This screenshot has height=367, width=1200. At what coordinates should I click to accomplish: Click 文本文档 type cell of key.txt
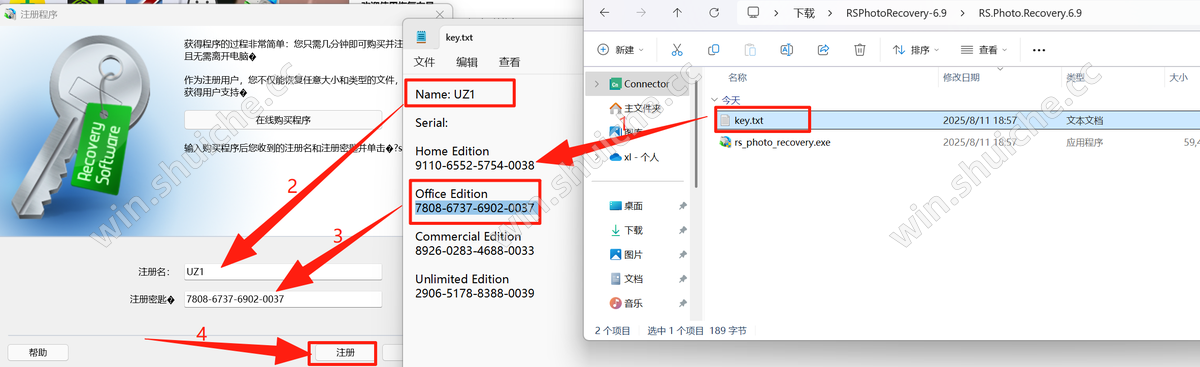click(1085, 120)
